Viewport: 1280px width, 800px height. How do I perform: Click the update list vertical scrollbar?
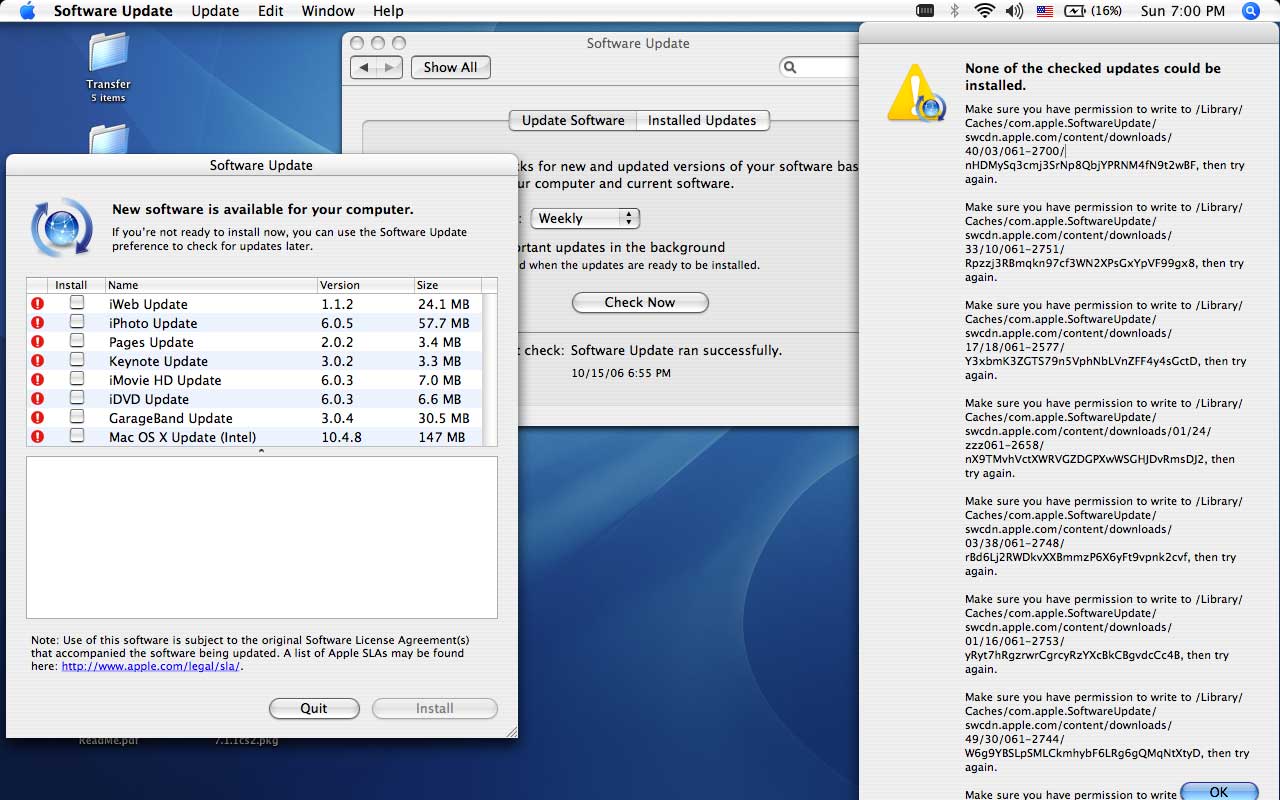tap(490, 369)
